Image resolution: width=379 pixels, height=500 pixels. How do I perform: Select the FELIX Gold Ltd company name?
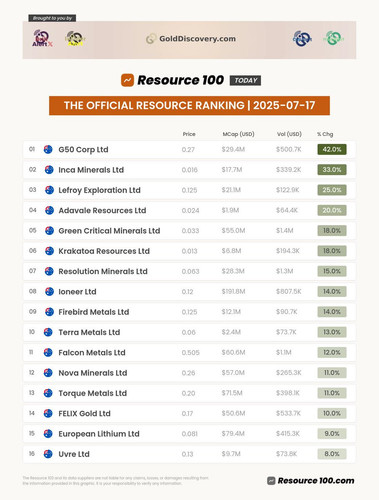pyautogui.click(x=84, y=414)
